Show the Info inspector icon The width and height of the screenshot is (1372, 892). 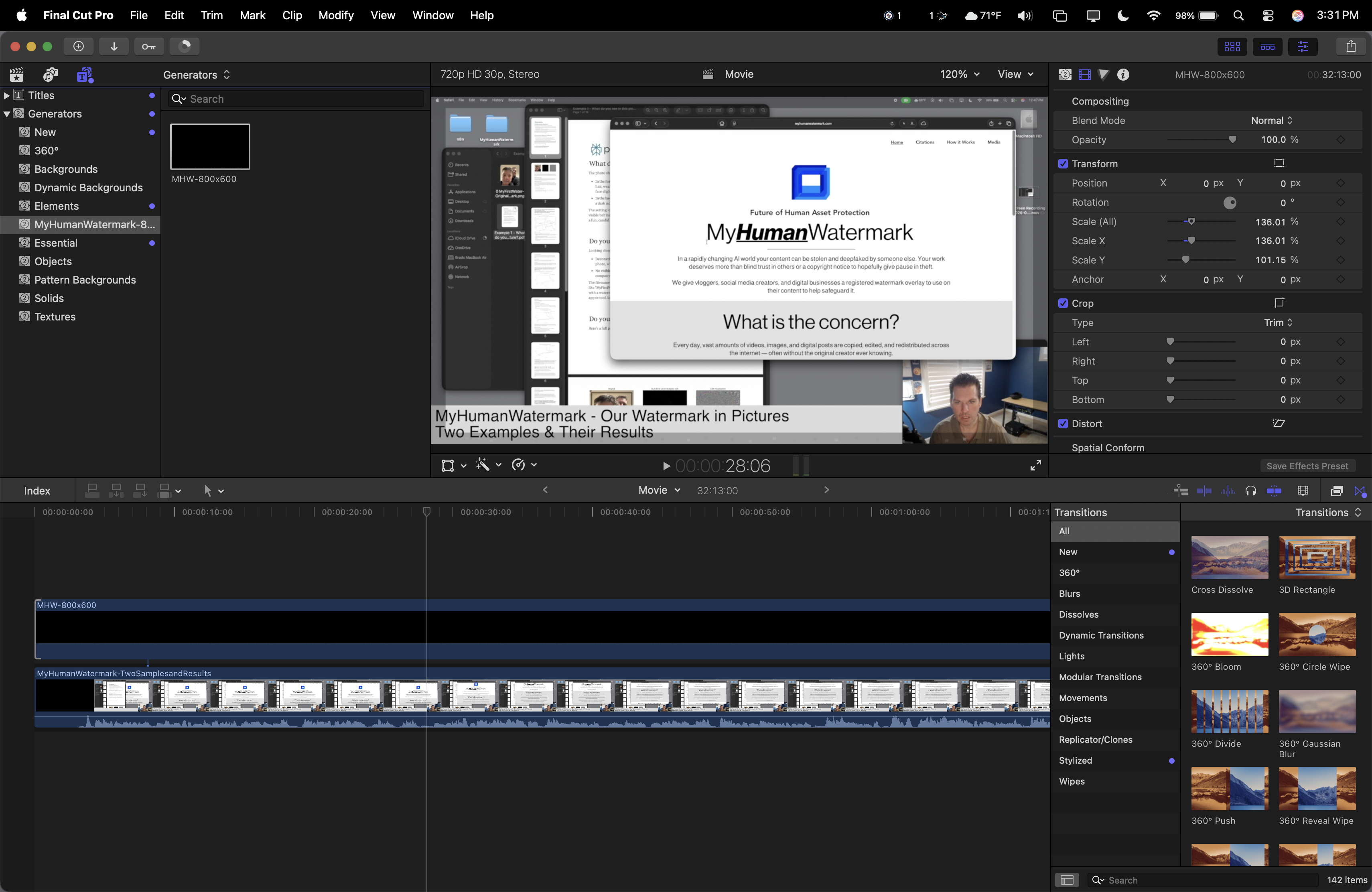point(1123,74)
